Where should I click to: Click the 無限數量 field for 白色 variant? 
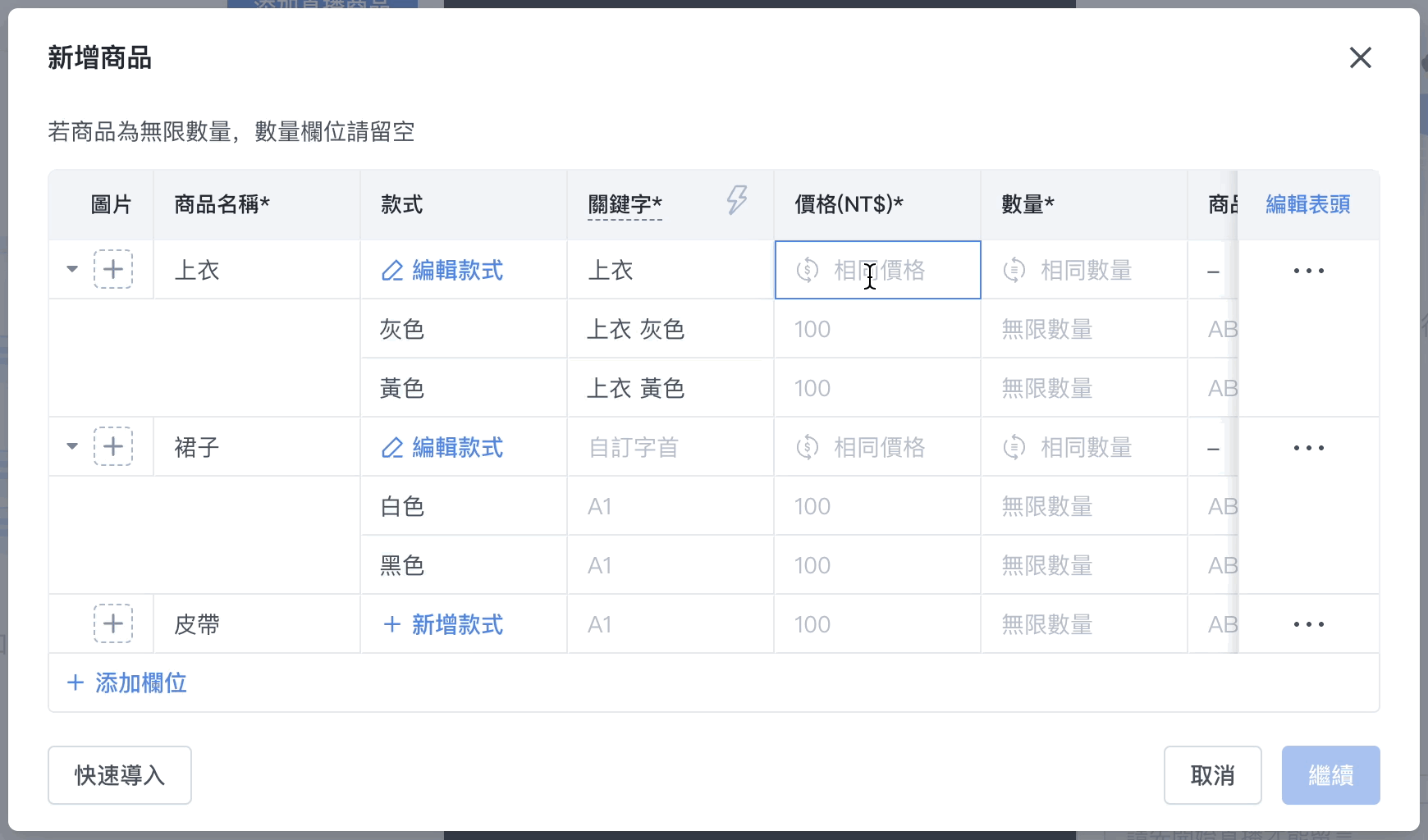click(x=1084, y=506)
